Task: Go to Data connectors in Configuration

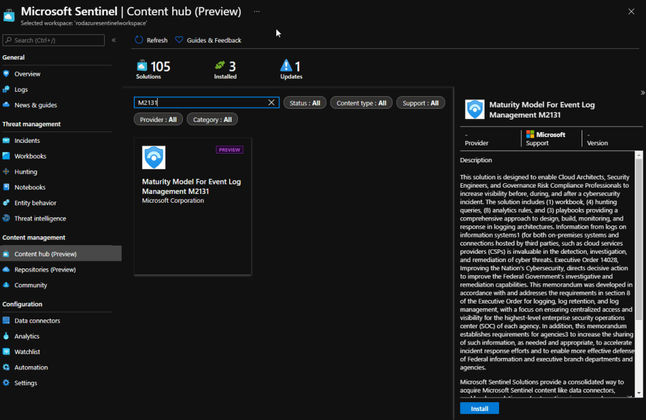Action: (x=37, y=321)
